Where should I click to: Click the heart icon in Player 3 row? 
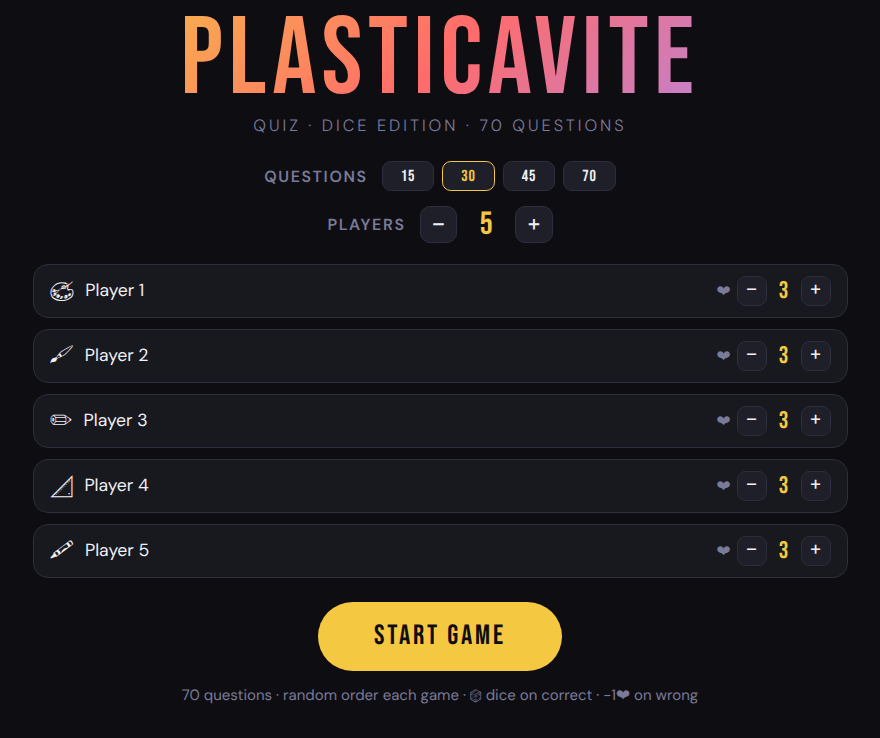[x=723, y=421]
